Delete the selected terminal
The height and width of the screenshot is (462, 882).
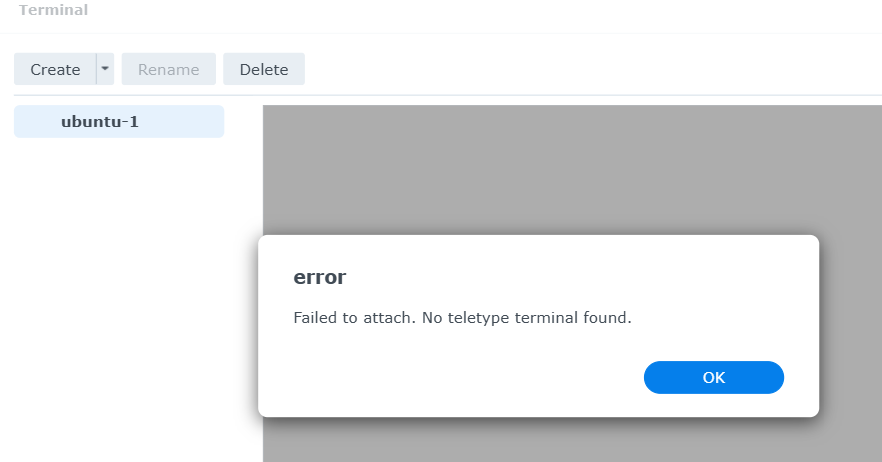point(263,69)
